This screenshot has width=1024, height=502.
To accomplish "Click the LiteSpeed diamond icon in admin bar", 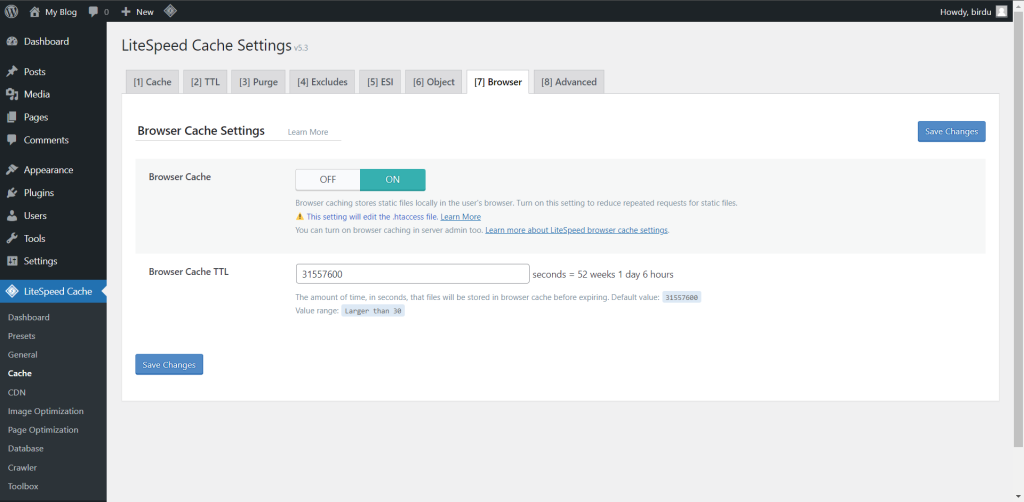I will point(170,11).
